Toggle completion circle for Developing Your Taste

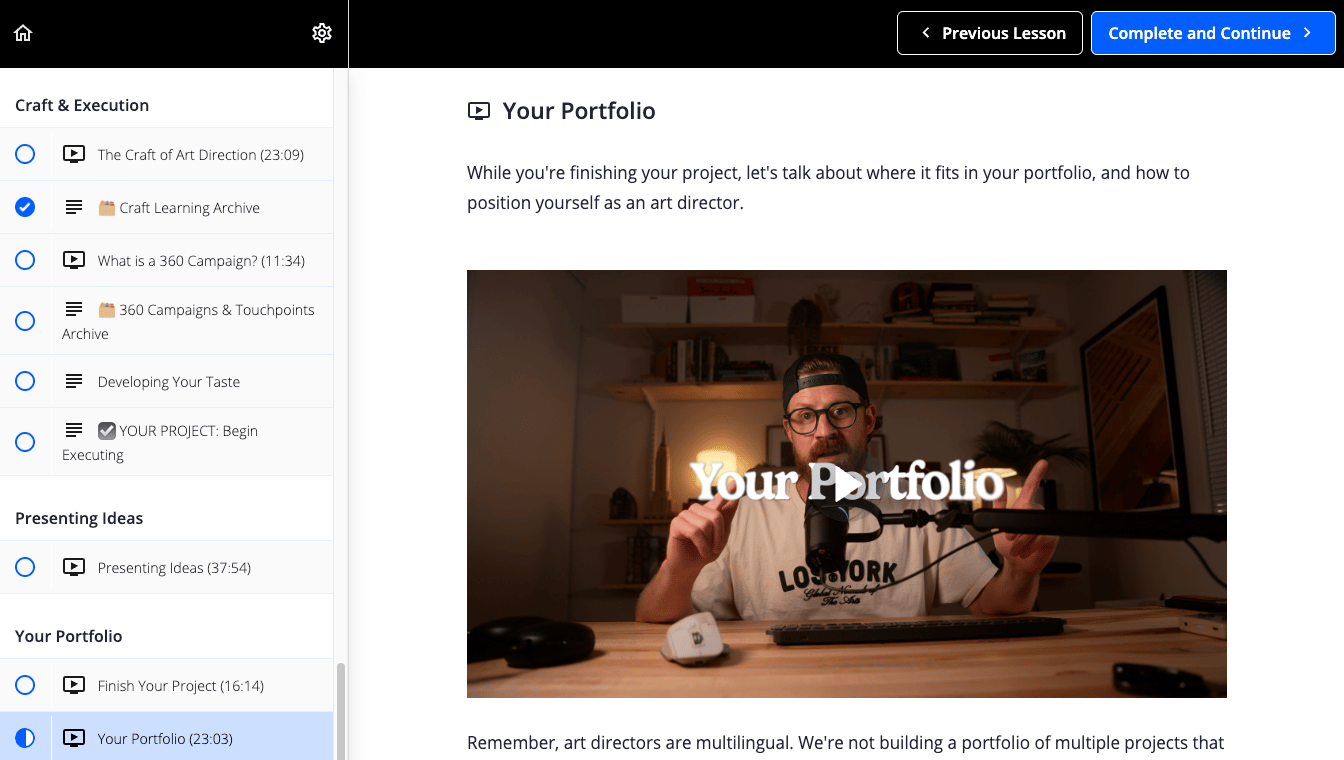pyautogui.click(x=25, y=381)
